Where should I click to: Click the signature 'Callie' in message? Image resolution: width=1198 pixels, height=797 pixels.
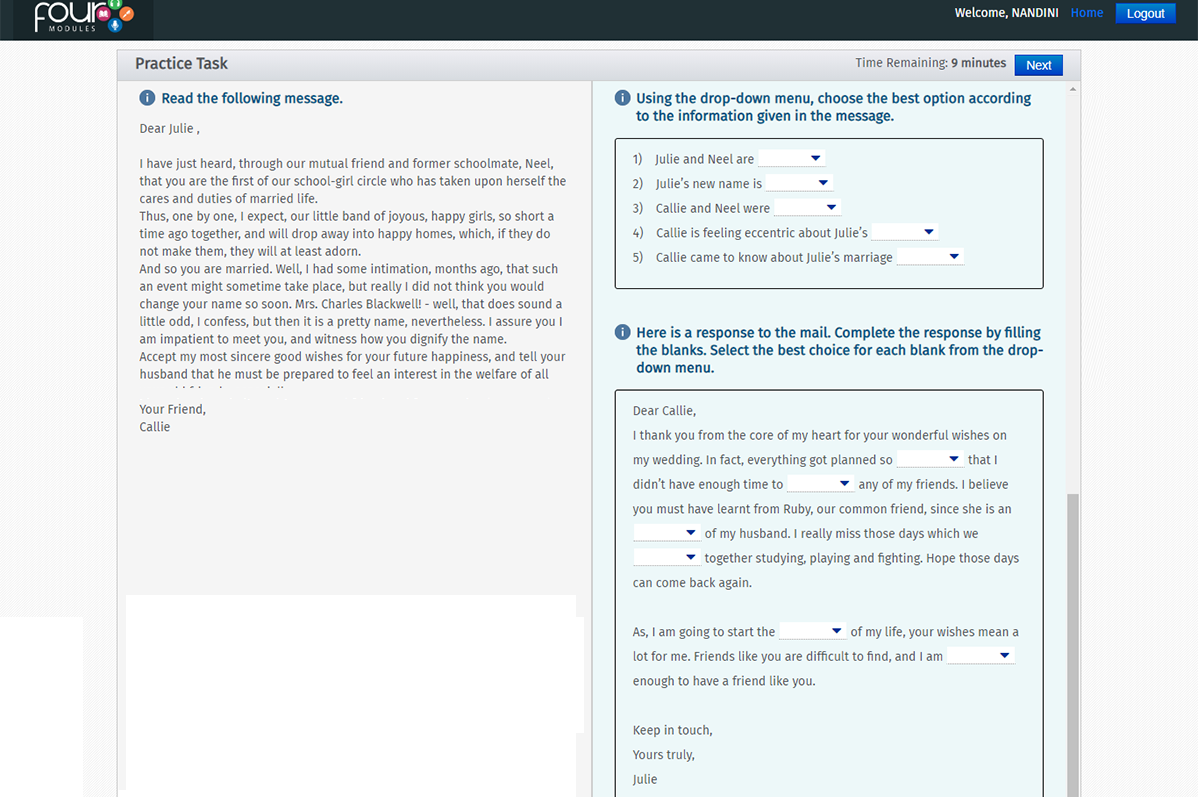154,426
